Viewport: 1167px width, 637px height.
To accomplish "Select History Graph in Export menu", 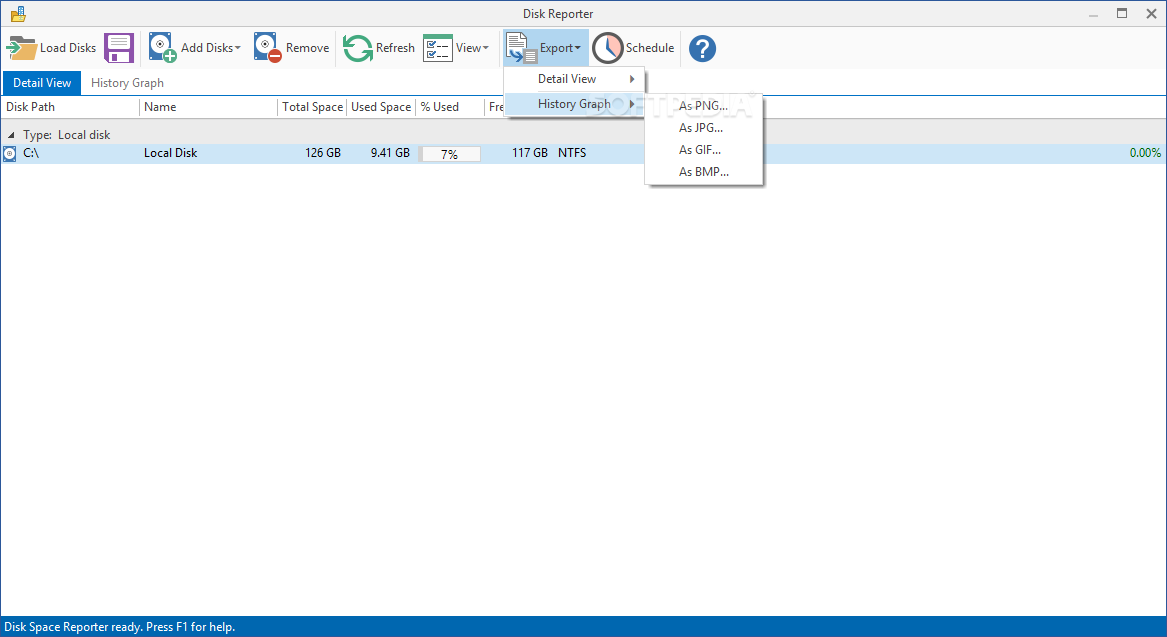I will (x=575, y=104).
